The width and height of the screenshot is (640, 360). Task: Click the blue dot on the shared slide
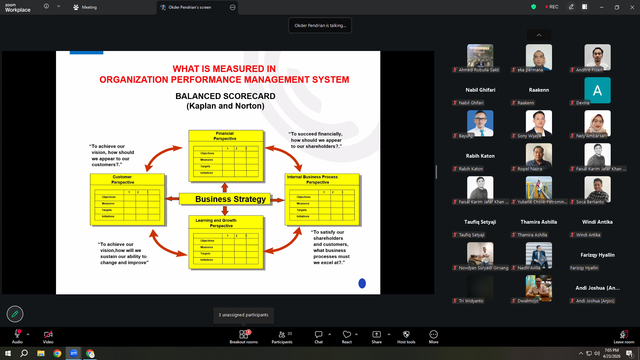pos(362,283)
